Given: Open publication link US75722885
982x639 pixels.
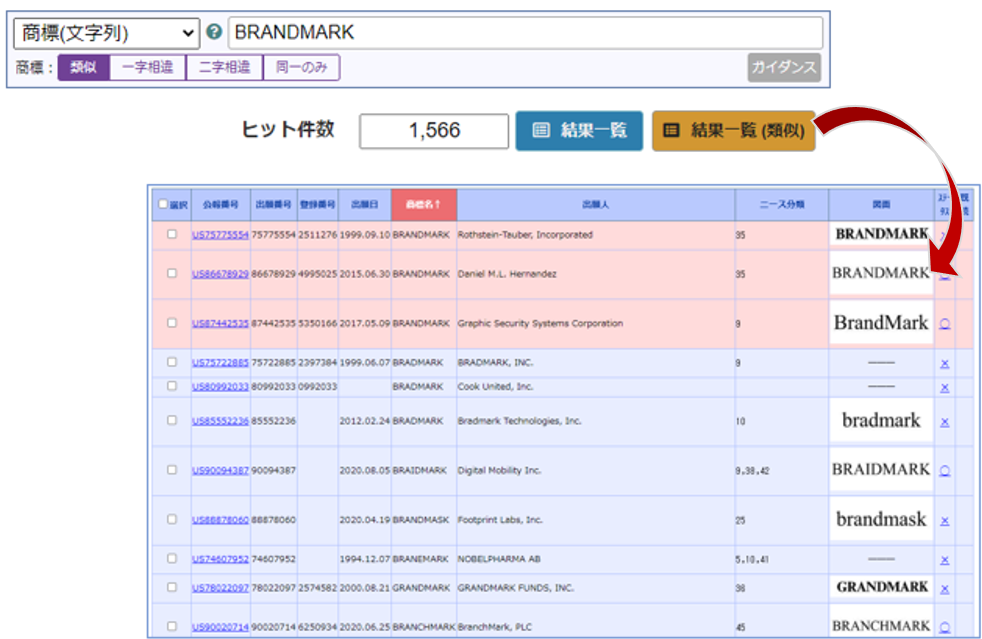Looking at the screenshot, I should tap(220, 363).
